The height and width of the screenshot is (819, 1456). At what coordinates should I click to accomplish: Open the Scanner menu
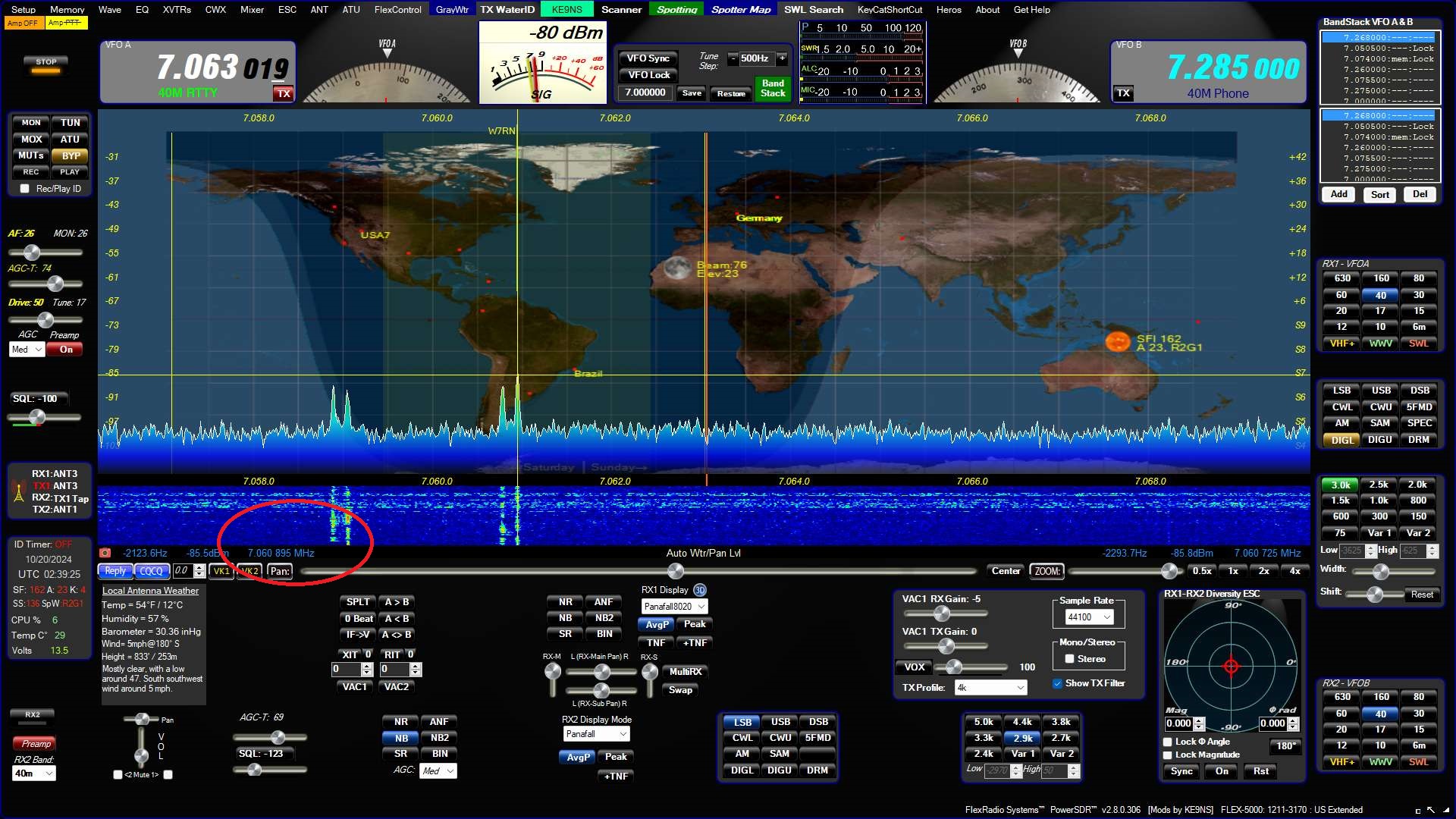coord(621,9)
